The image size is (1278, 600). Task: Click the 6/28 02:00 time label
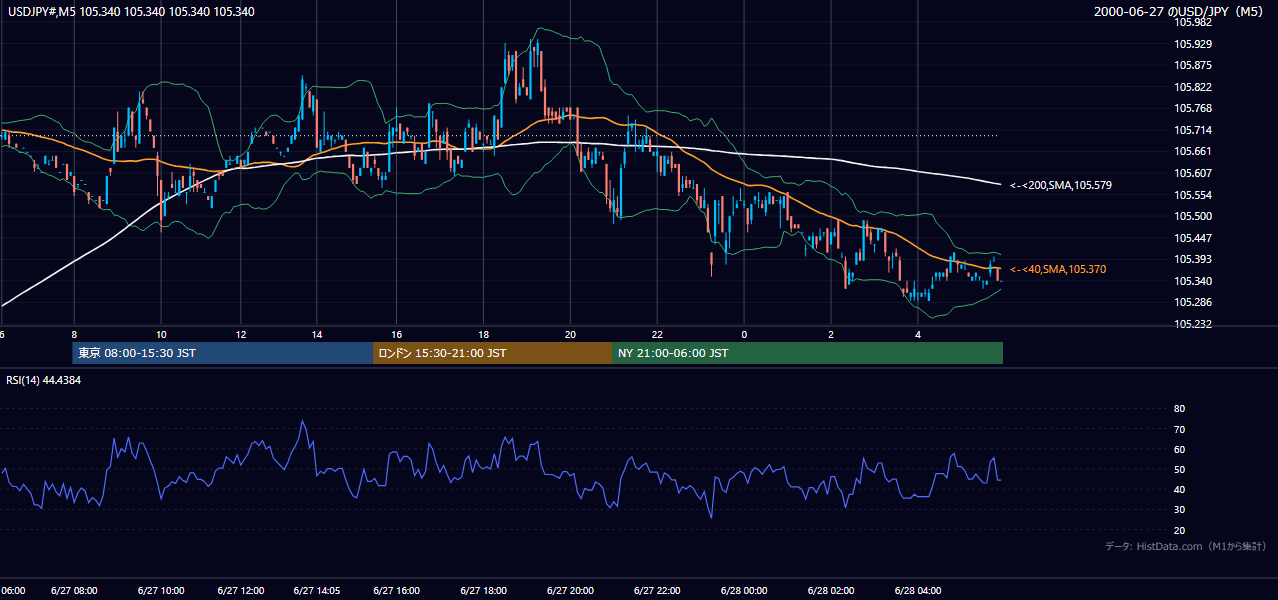pos(831,591)
